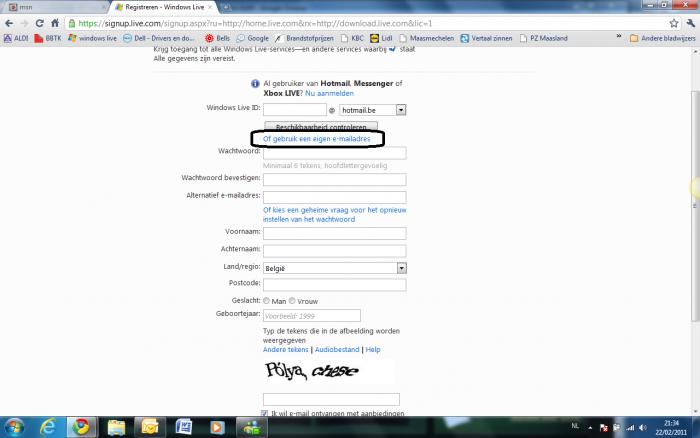
Task: Click the browser forward arrow
Action: point(25,23)
